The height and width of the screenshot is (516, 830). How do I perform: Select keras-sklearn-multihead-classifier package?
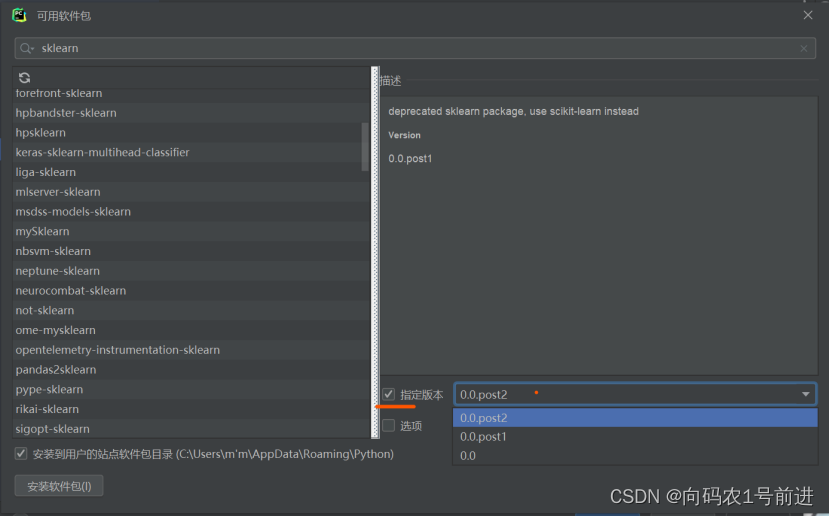(191, 152)
